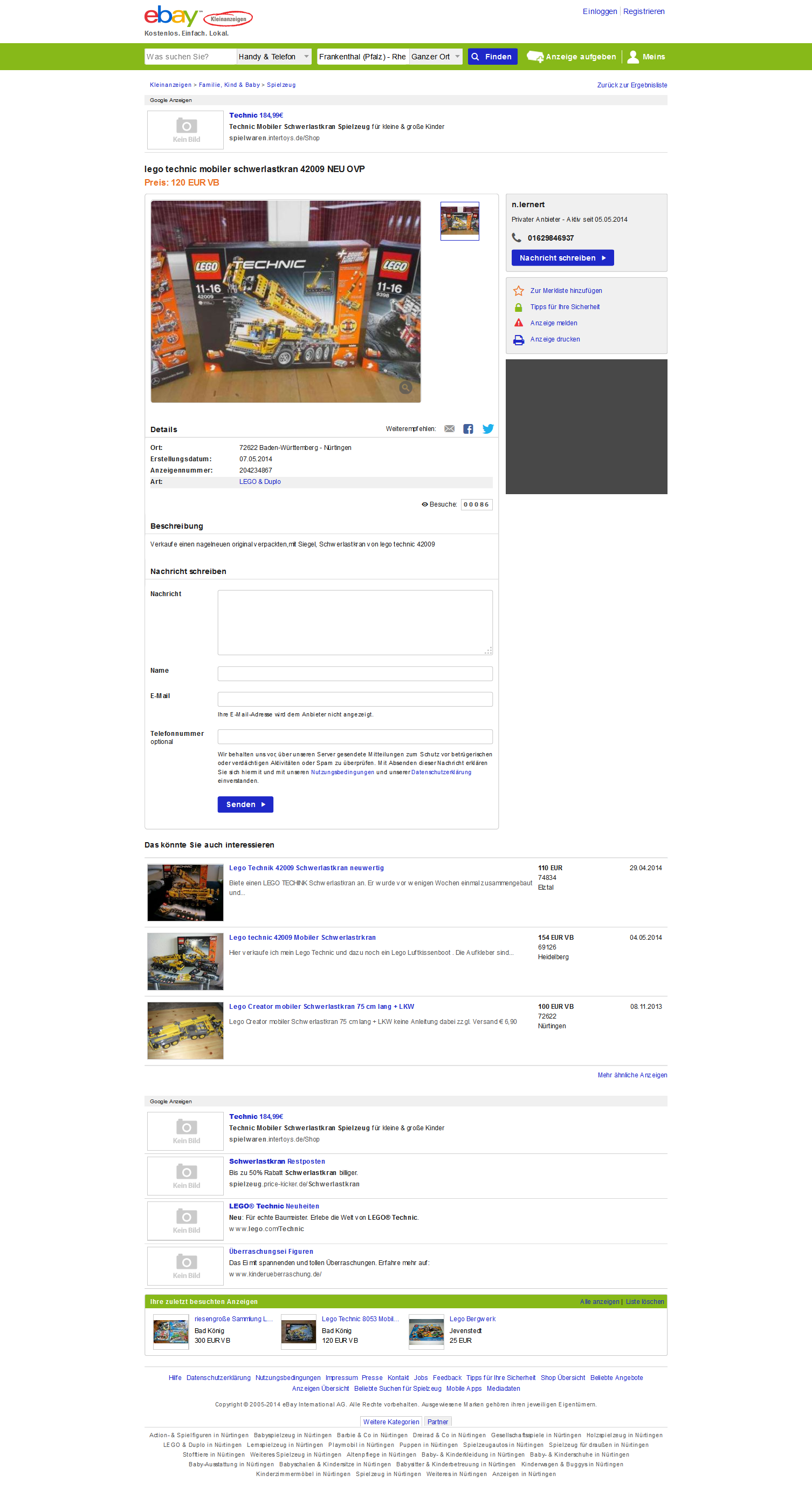This screenshot has height=1496, width=812.
Task: Click Anzeige drucken link
Action: (x=555, y=339)
